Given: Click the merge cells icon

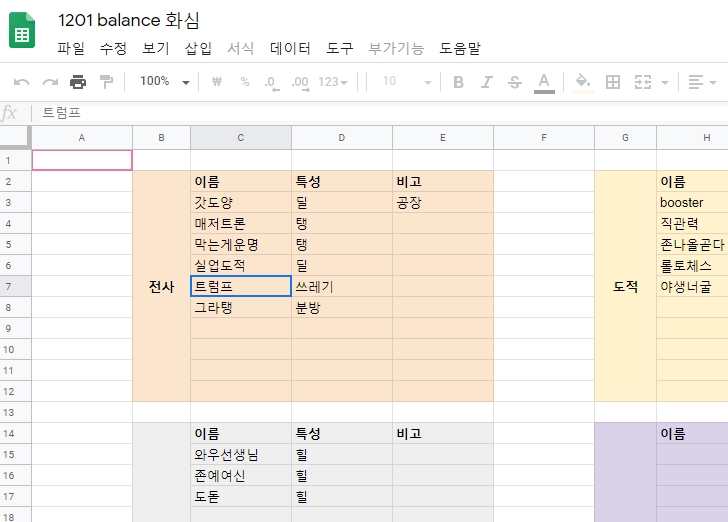Looking at the screenshot, I should tap(644, 82).
